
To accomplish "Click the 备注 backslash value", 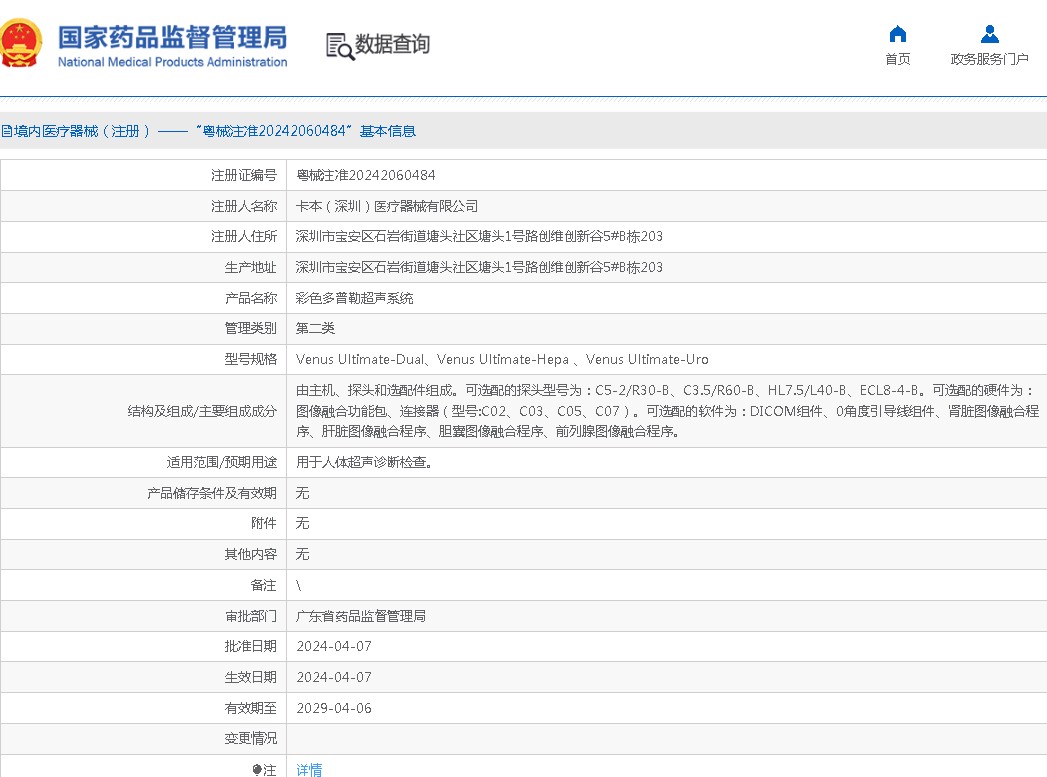I will (298, 585).
